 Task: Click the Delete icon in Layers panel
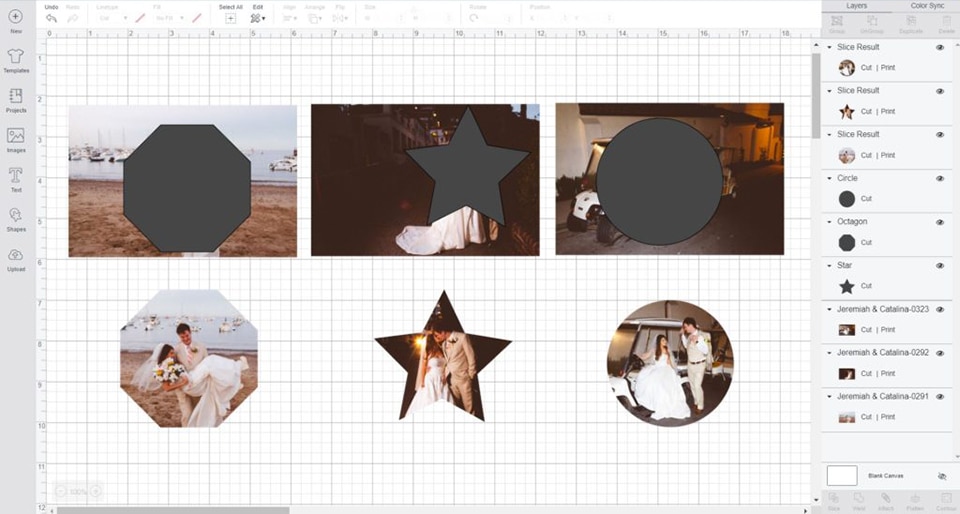(x=946, y=21)
